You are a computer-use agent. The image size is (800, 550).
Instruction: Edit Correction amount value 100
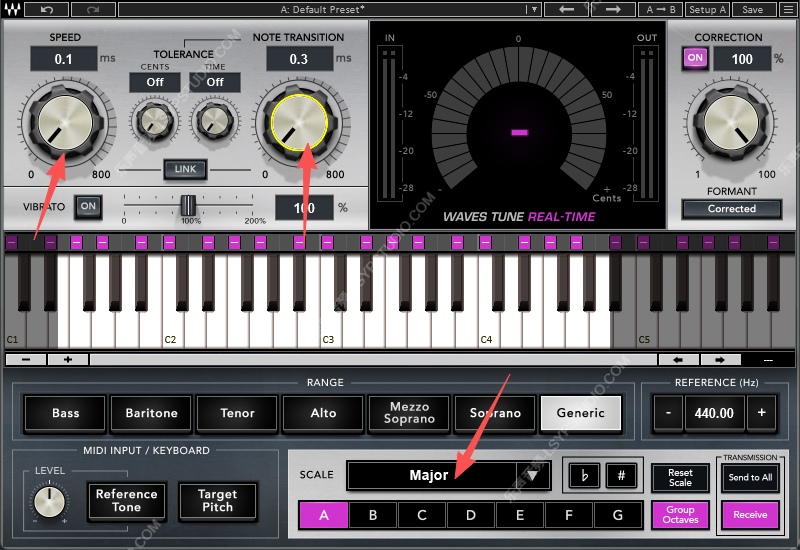(742, 59)
